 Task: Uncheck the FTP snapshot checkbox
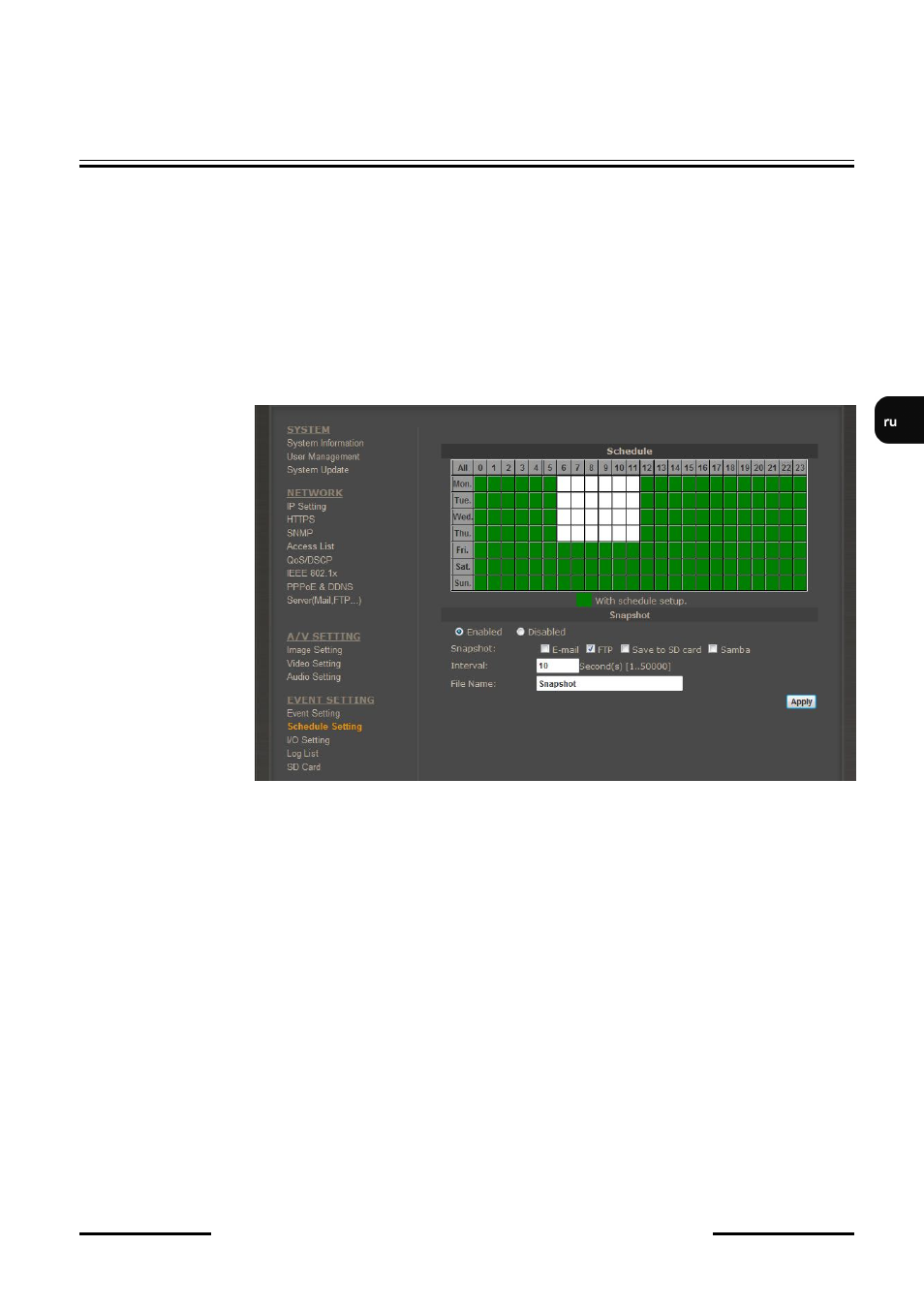[591, 649]
